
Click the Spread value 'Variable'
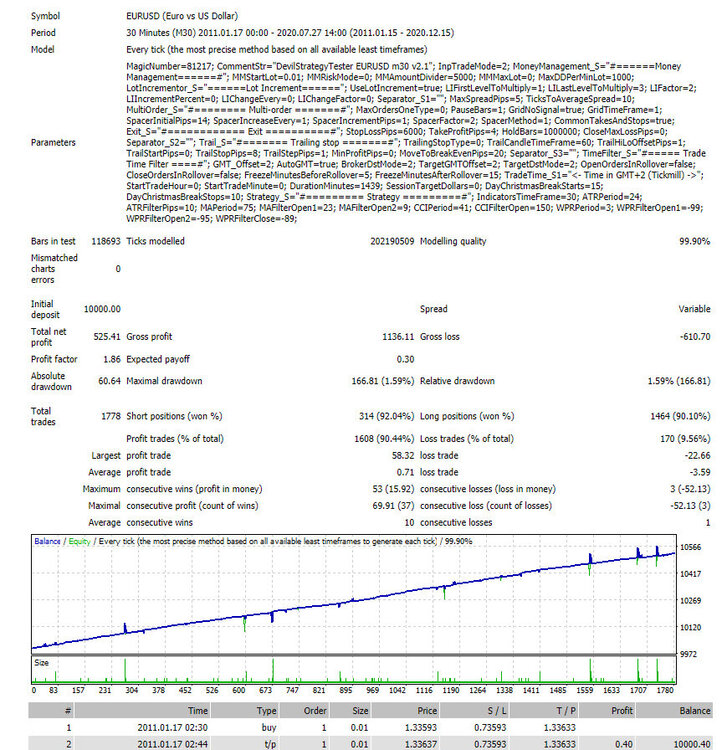[694, 309]
